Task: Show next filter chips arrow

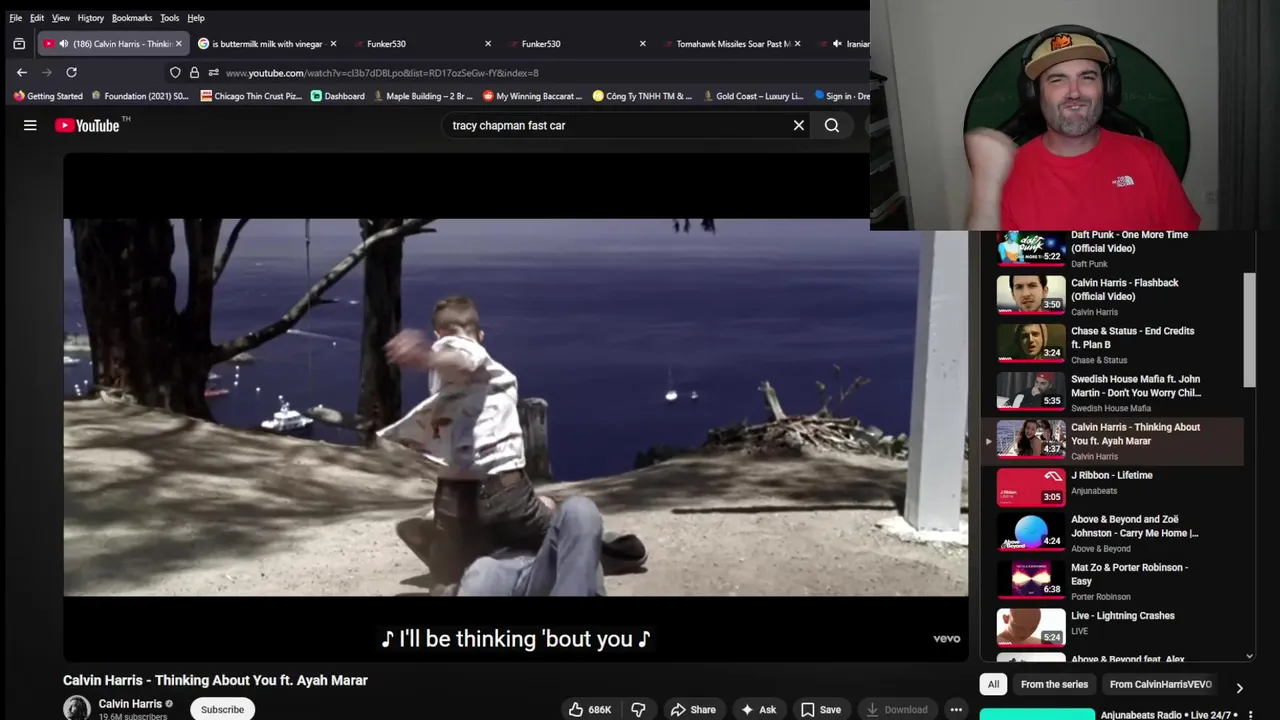Action: click(x=1239, y=688)
